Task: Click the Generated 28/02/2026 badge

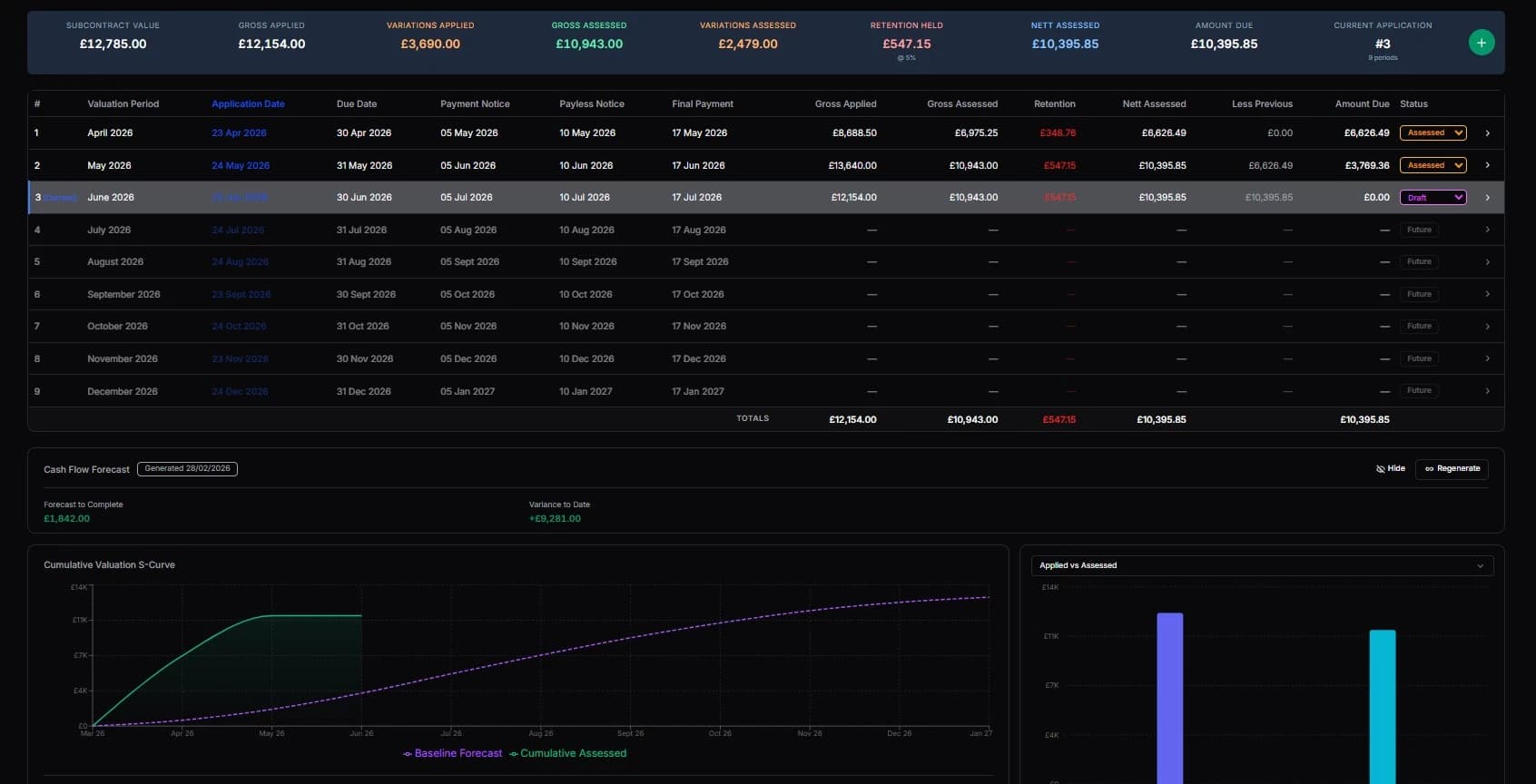Action: [187, 469]
